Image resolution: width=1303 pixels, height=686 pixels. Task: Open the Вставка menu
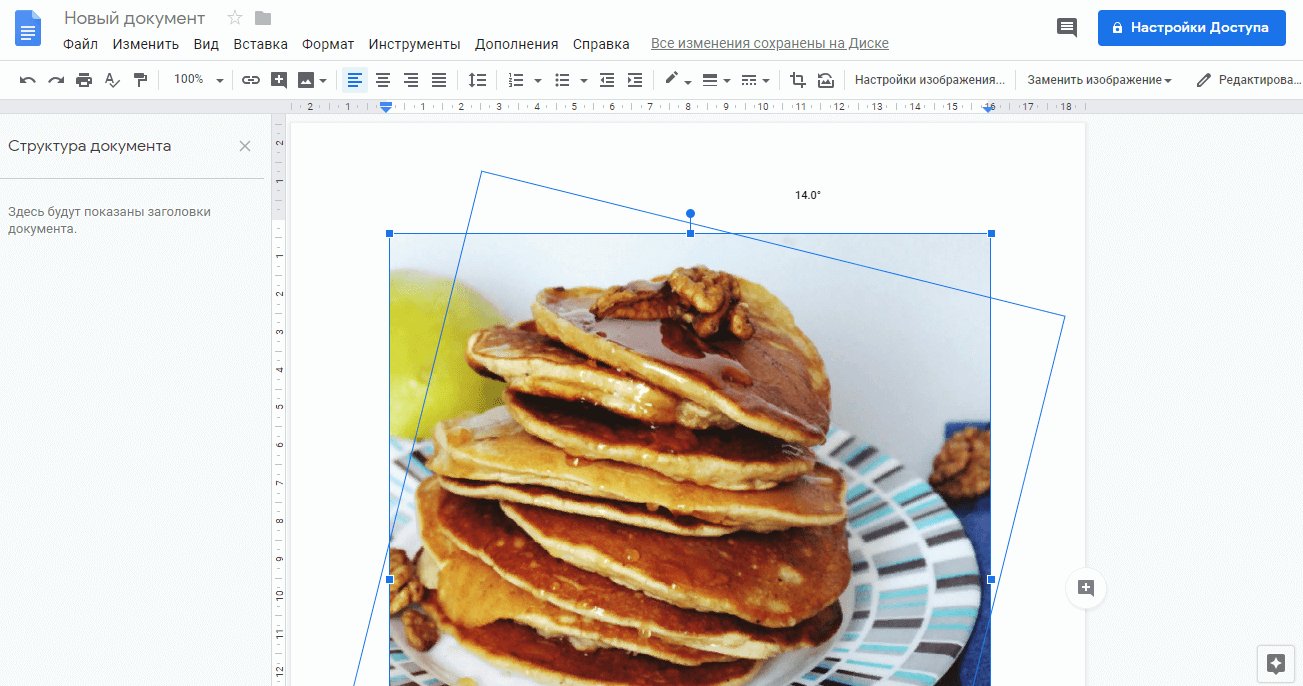[x=260, y=44]
